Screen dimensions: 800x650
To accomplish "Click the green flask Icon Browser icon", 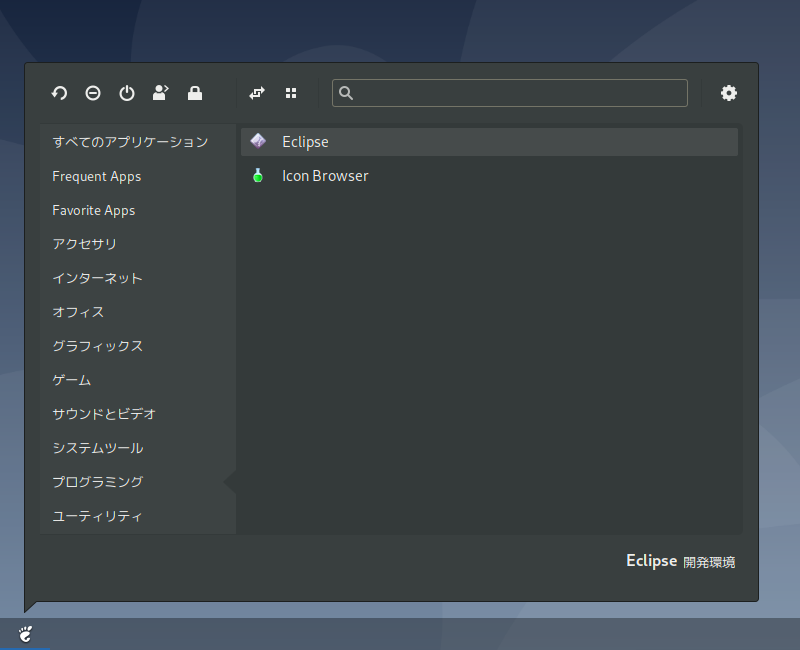I will 258,176.
